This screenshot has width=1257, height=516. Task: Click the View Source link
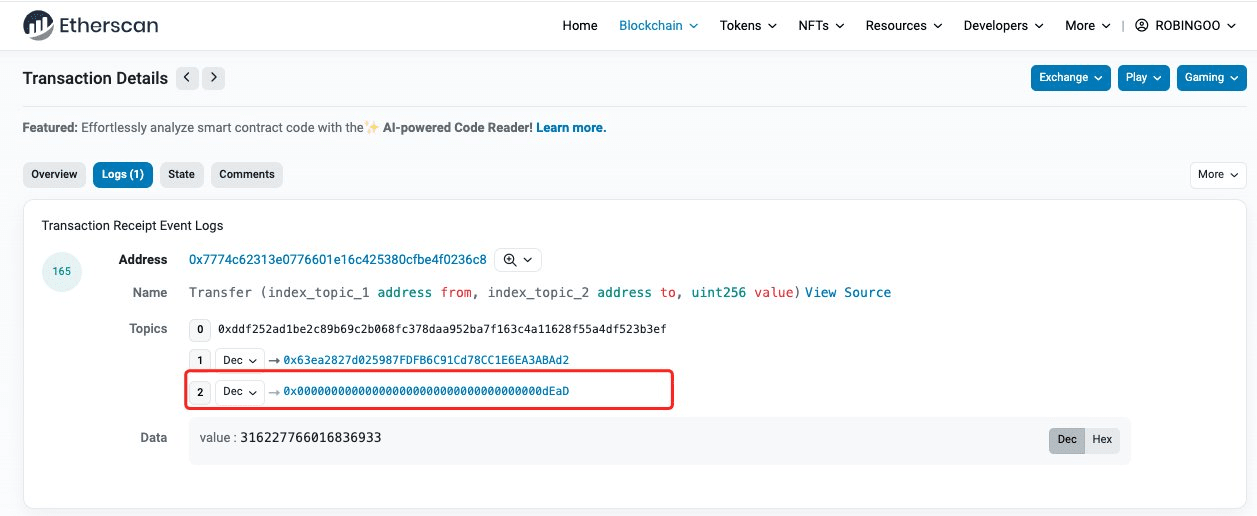coord(847,293)
